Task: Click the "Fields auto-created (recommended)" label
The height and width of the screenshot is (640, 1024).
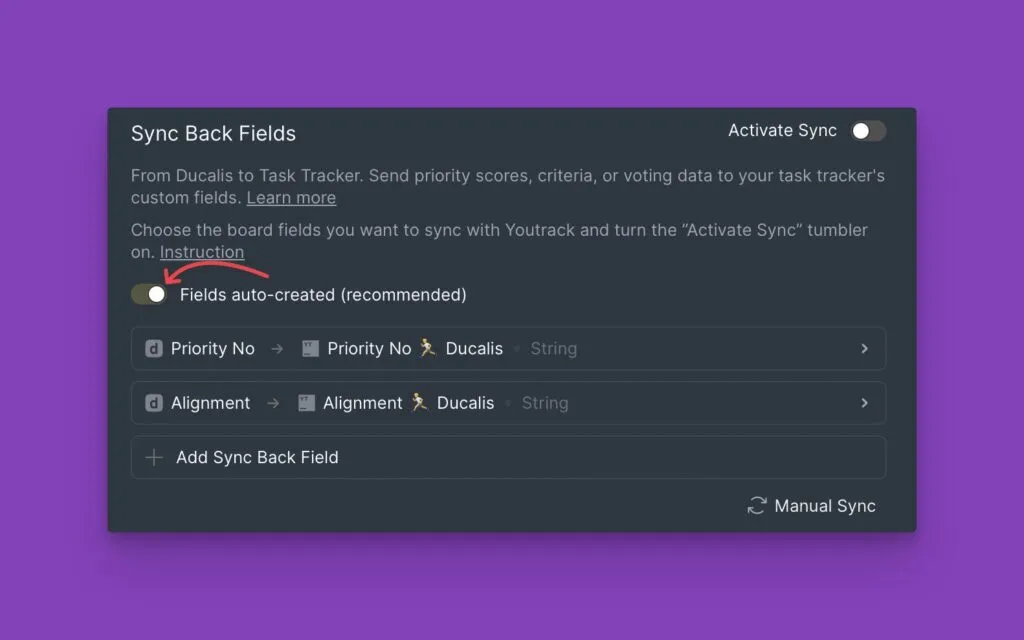Action: pos(322,295)
